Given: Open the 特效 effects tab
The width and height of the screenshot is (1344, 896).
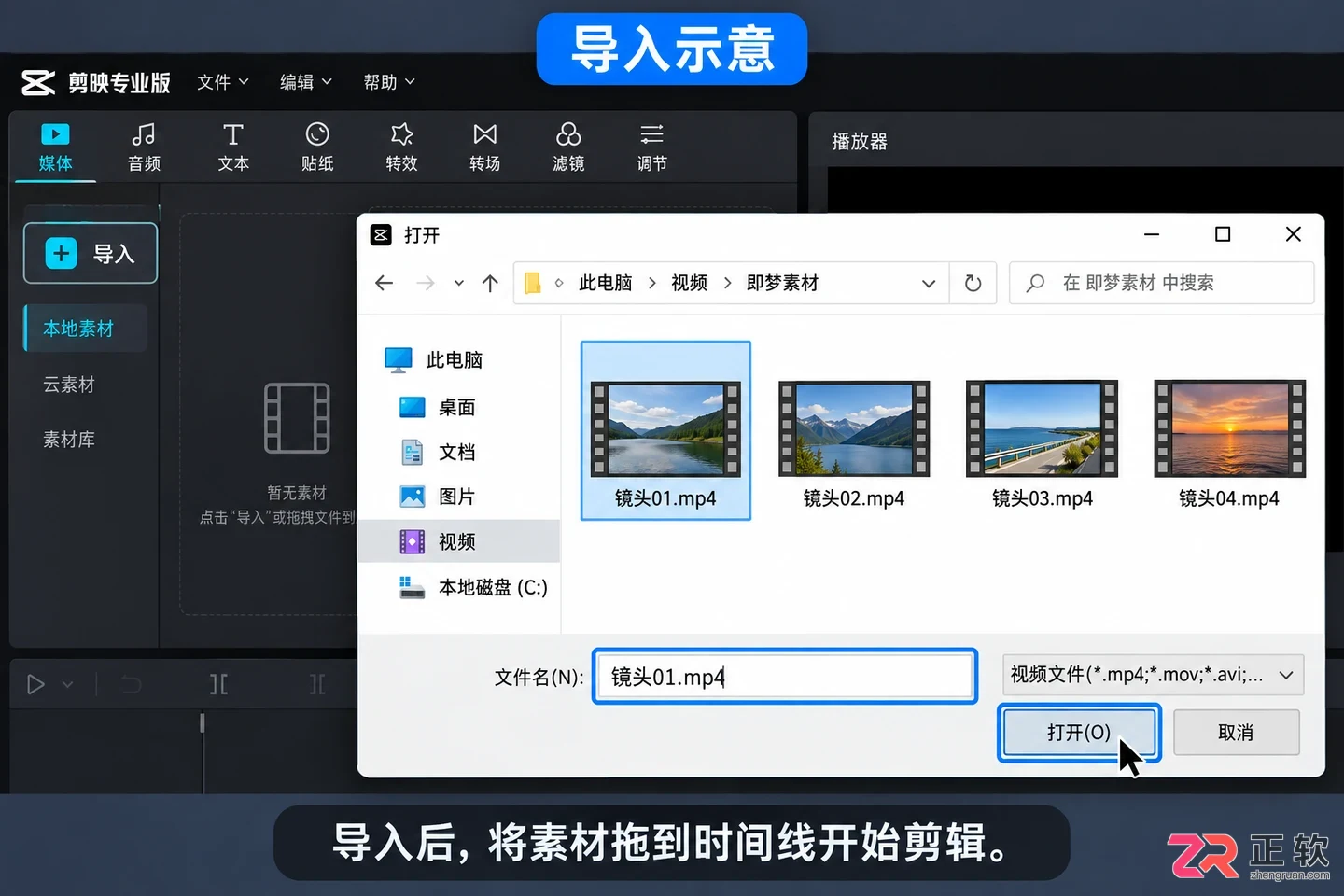Looking at the screenshot, I should [401, 147].
